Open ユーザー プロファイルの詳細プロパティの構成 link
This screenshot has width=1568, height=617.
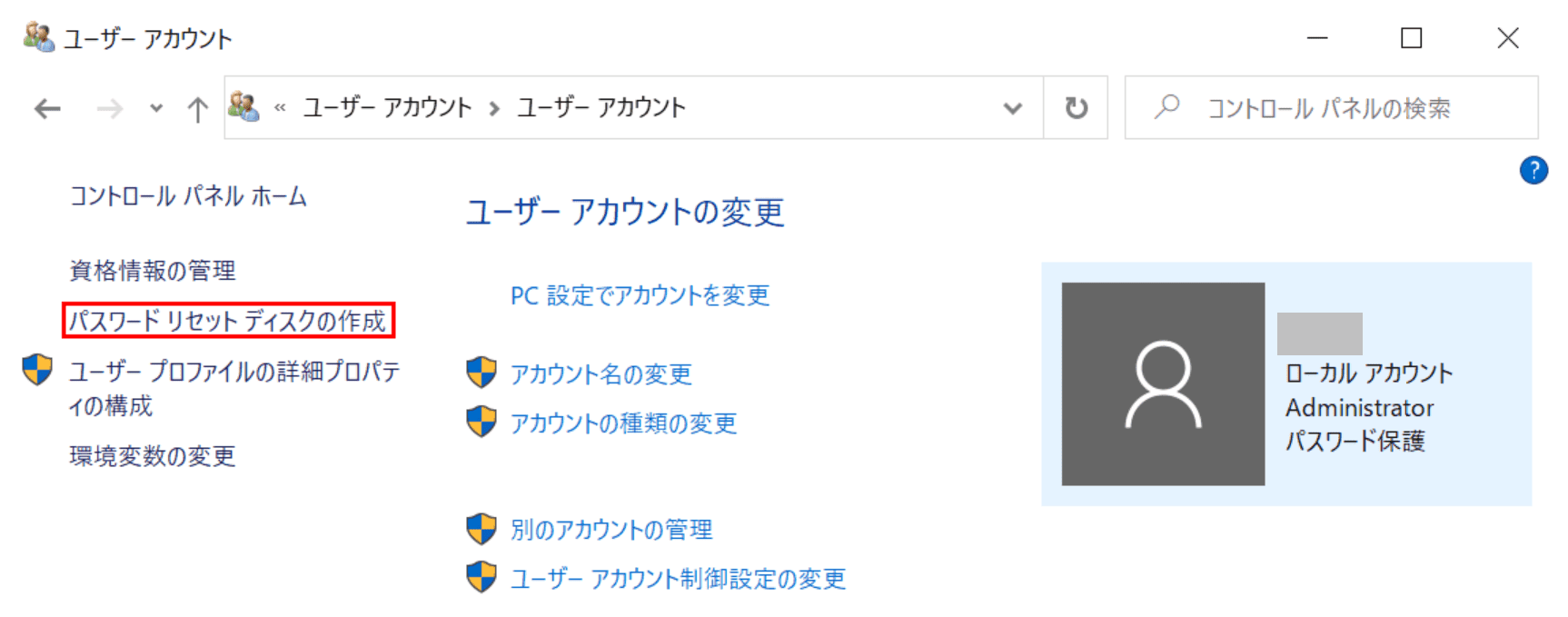234,388
